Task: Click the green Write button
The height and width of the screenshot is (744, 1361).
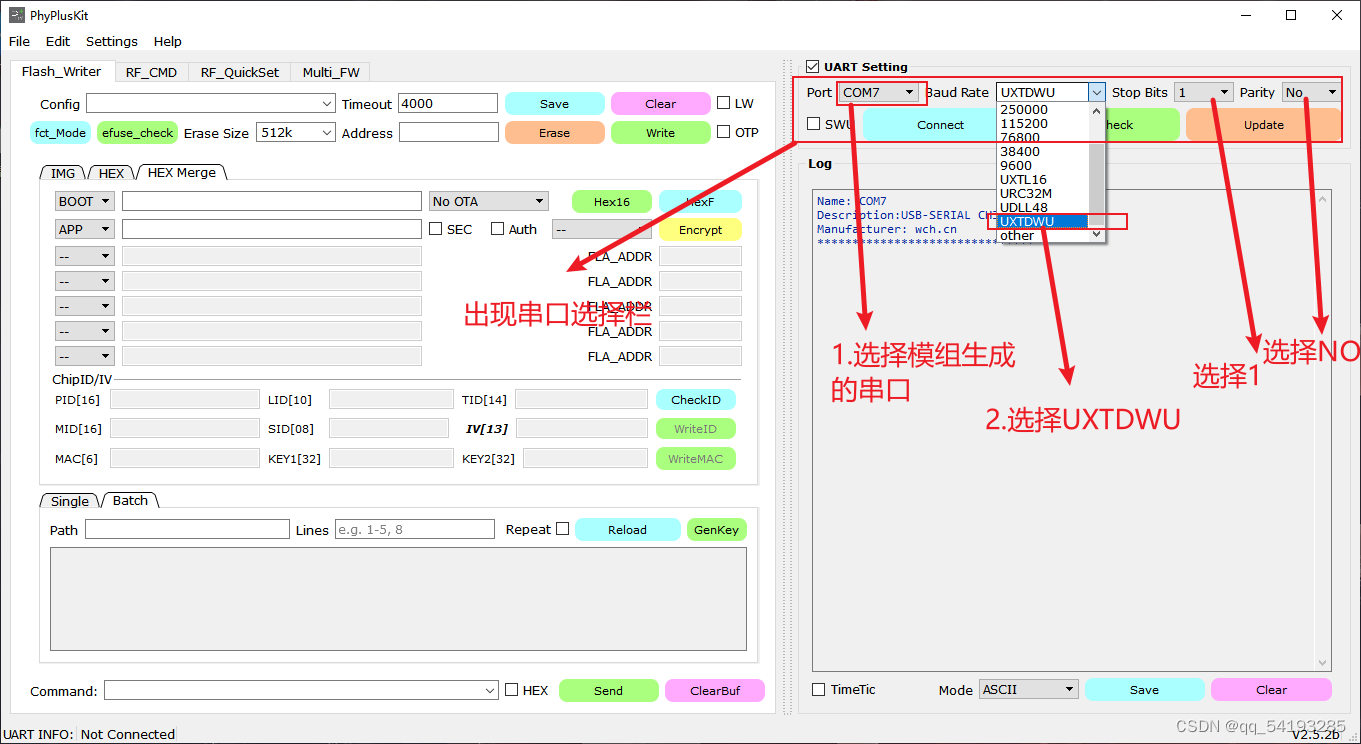Action: coord(660,133)
